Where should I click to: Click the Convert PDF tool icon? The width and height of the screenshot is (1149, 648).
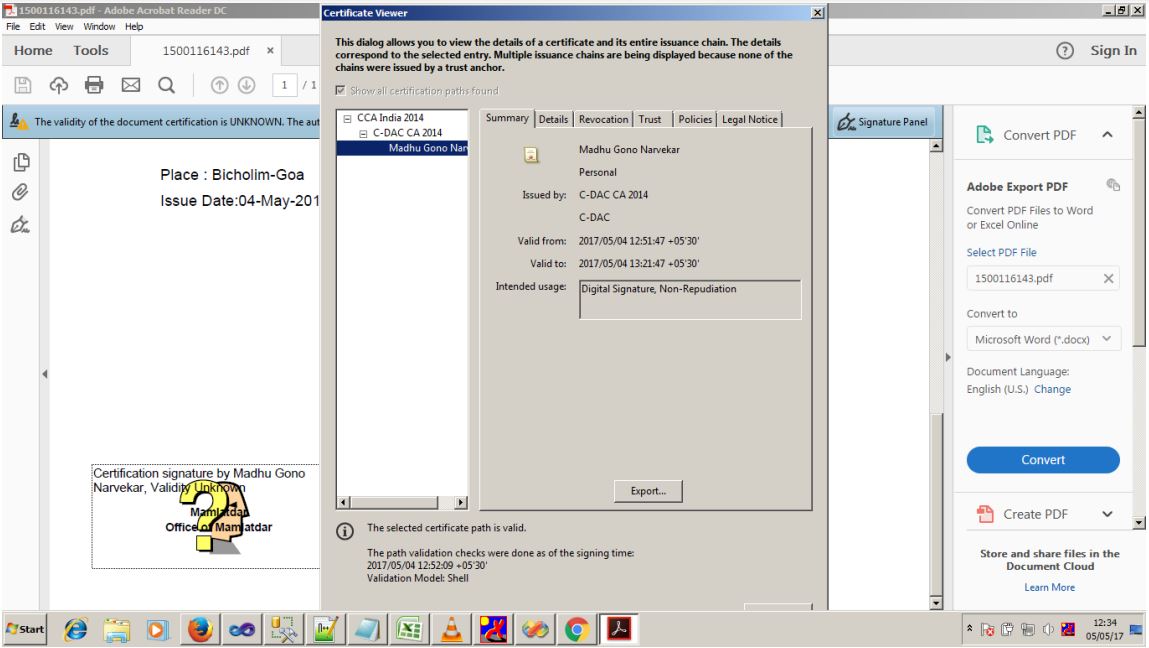[985, 135]
